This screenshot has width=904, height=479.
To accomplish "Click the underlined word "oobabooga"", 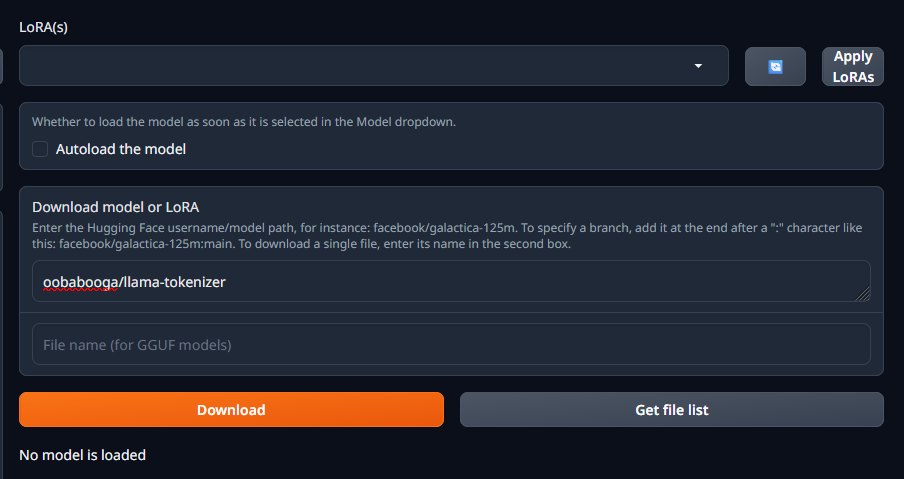I will point(79,283).
